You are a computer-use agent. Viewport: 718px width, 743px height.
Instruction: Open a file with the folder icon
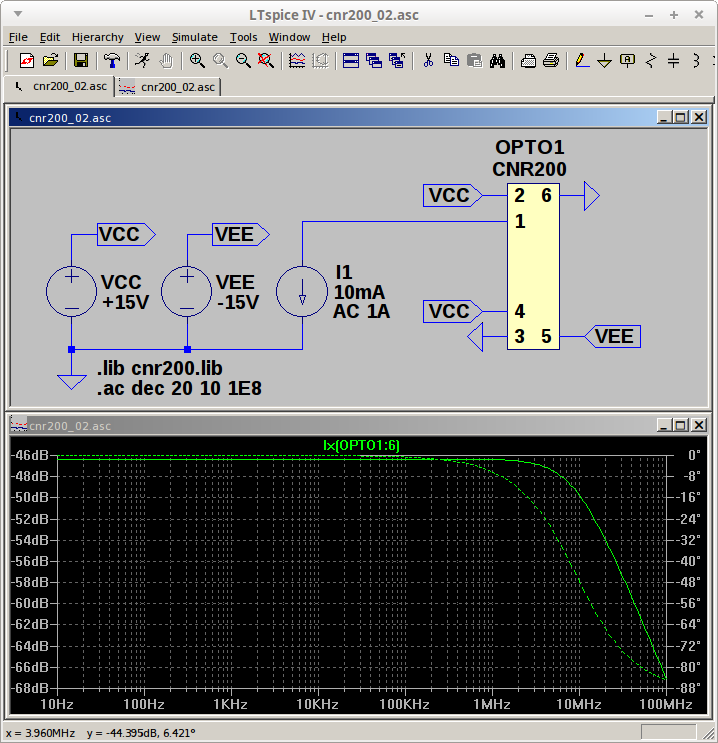50,61
